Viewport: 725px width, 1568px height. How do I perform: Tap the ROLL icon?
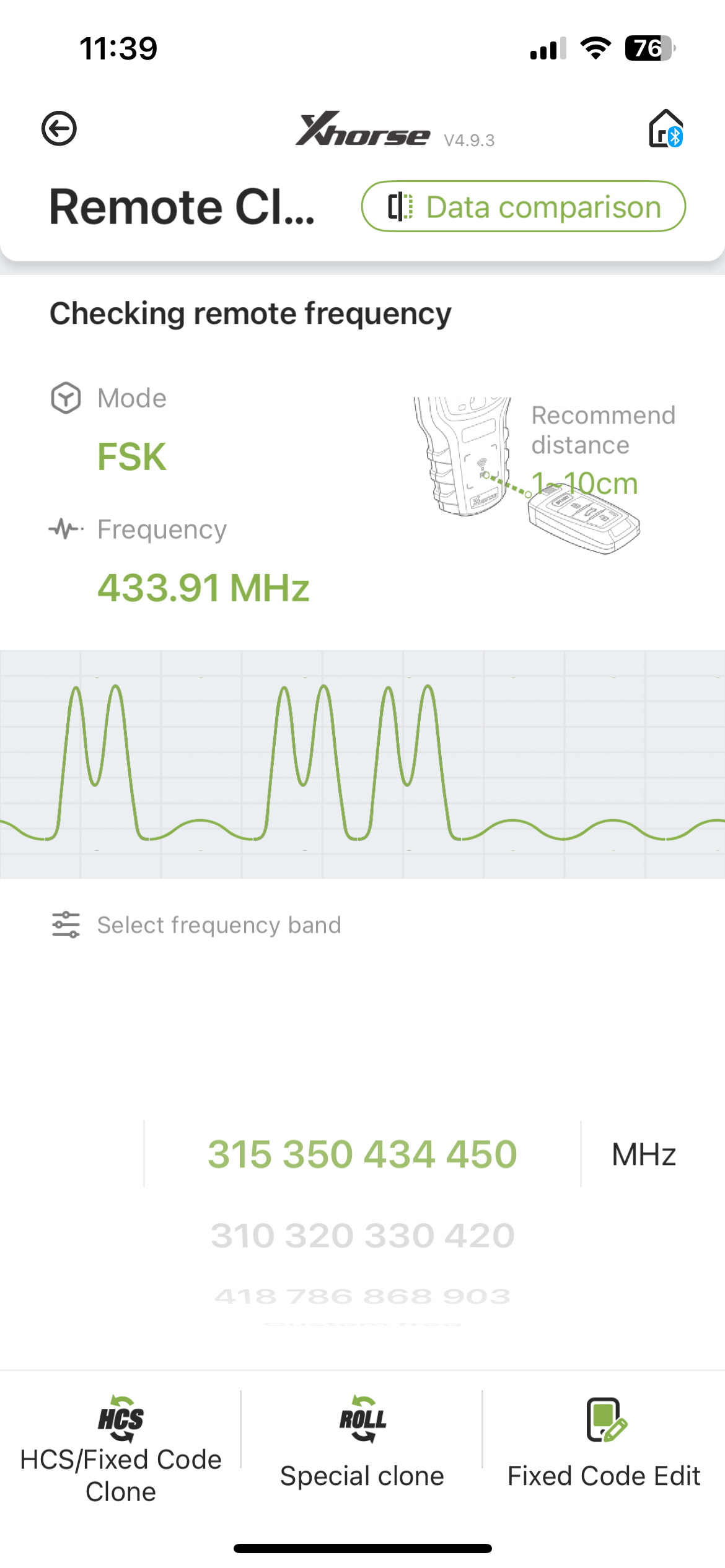(x=362, y=1419)
